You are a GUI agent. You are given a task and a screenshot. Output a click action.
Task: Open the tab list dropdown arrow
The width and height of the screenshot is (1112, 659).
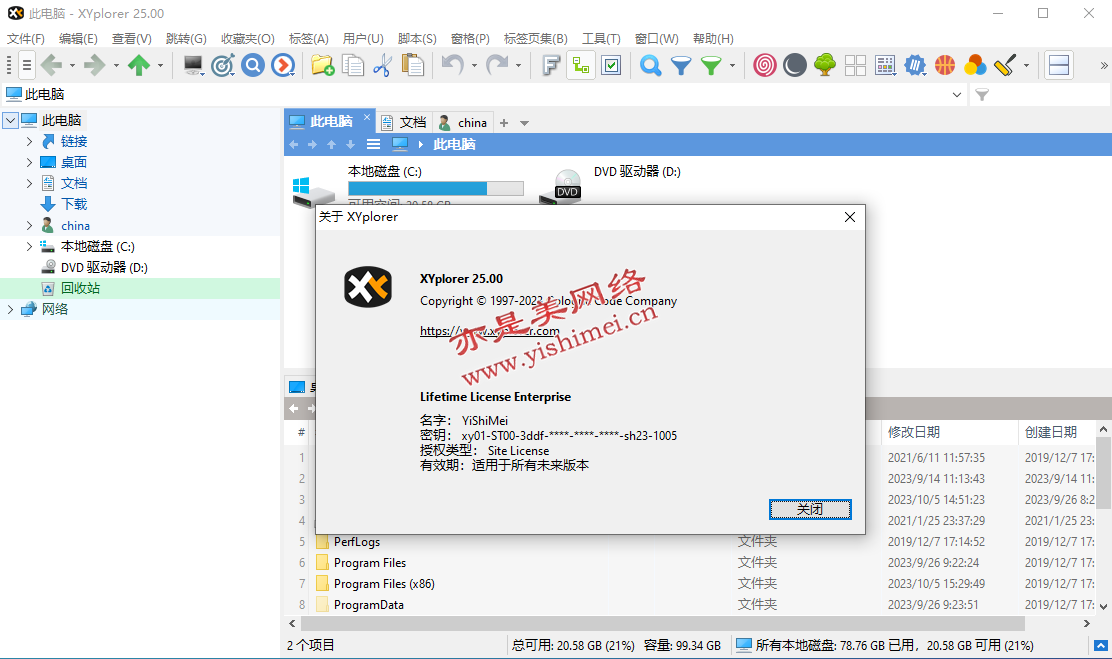(x=524, y=123)
